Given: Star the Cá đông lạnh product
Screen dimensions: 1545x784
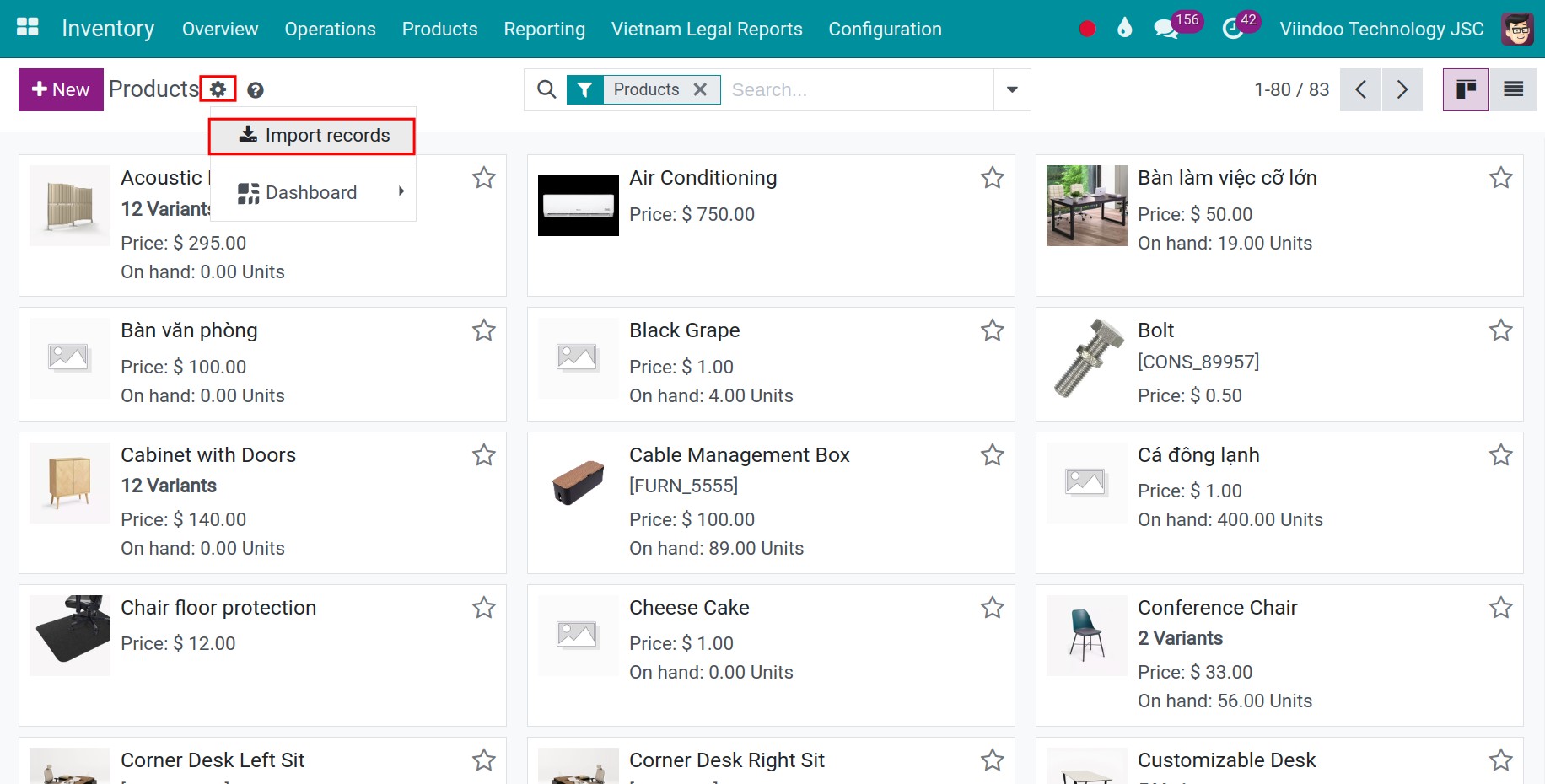Looking at the screenshot, I should tap(1501, 455).
